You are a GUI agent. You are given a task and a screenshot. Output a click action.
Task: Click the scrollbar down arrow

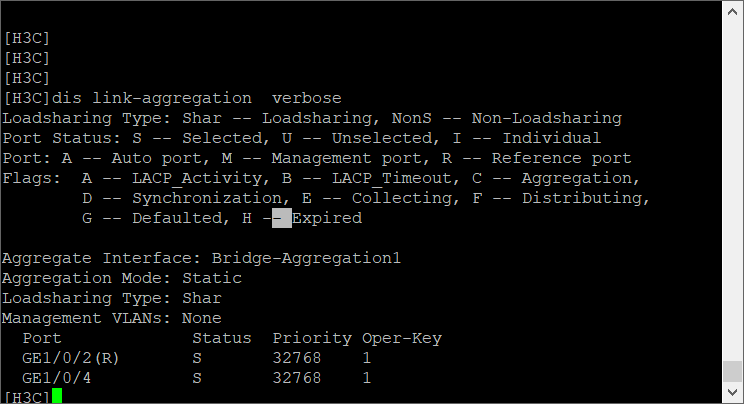pos(733,393)
